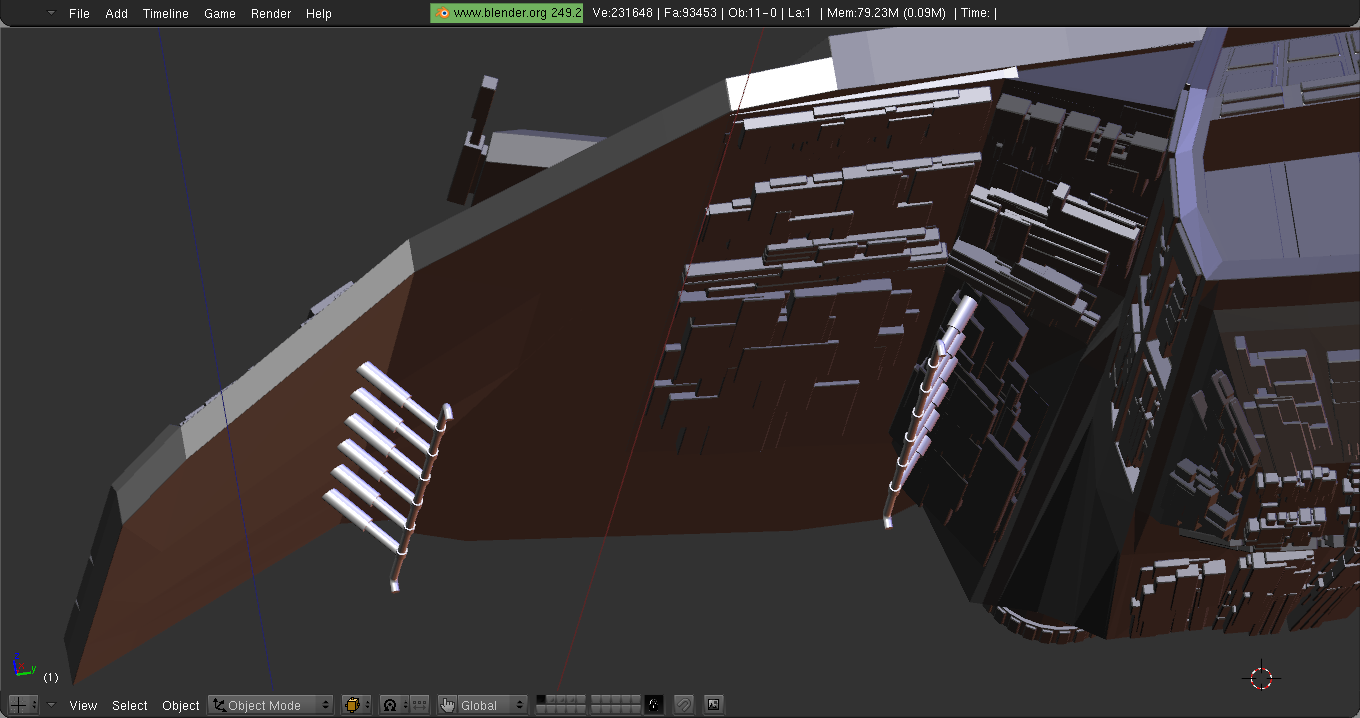
Task: Click the render this window image icon
Action: coord(713,705)
